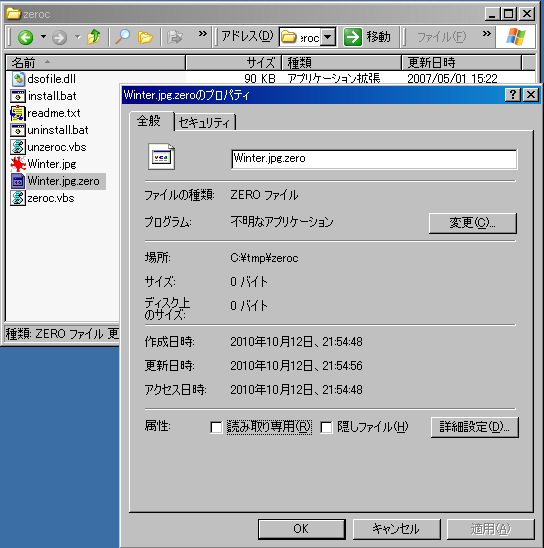Screen dimensions: 544x548
Task: Switch to the セキュリティ tab
Action: [205, 123]
